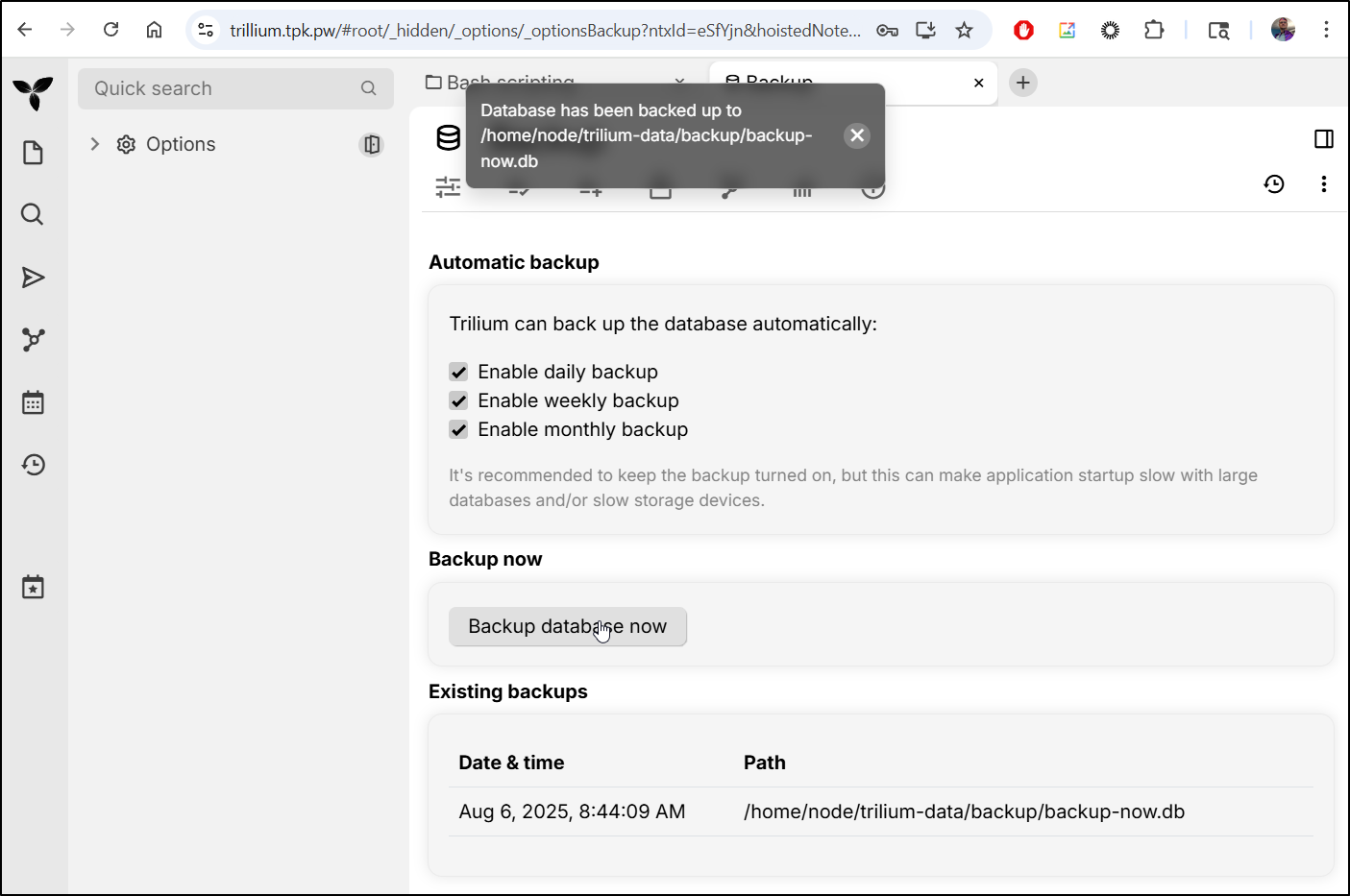The width and height of the screenshot is (1350, 896).
Task: Click the Trilium leaf logo in sidebar
Action: (x=34, y=93)
